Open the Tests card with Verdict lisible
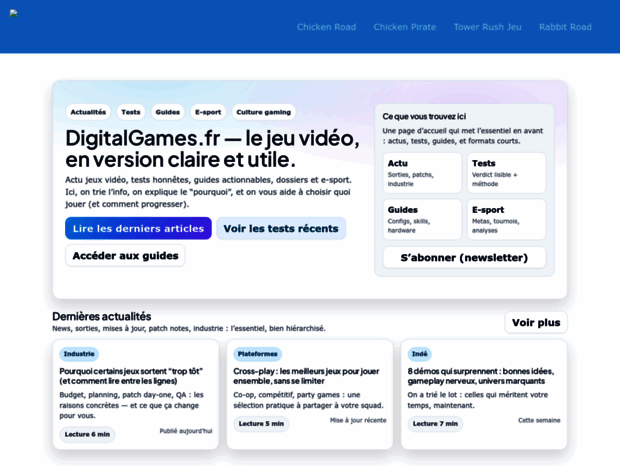 [507, 173]
